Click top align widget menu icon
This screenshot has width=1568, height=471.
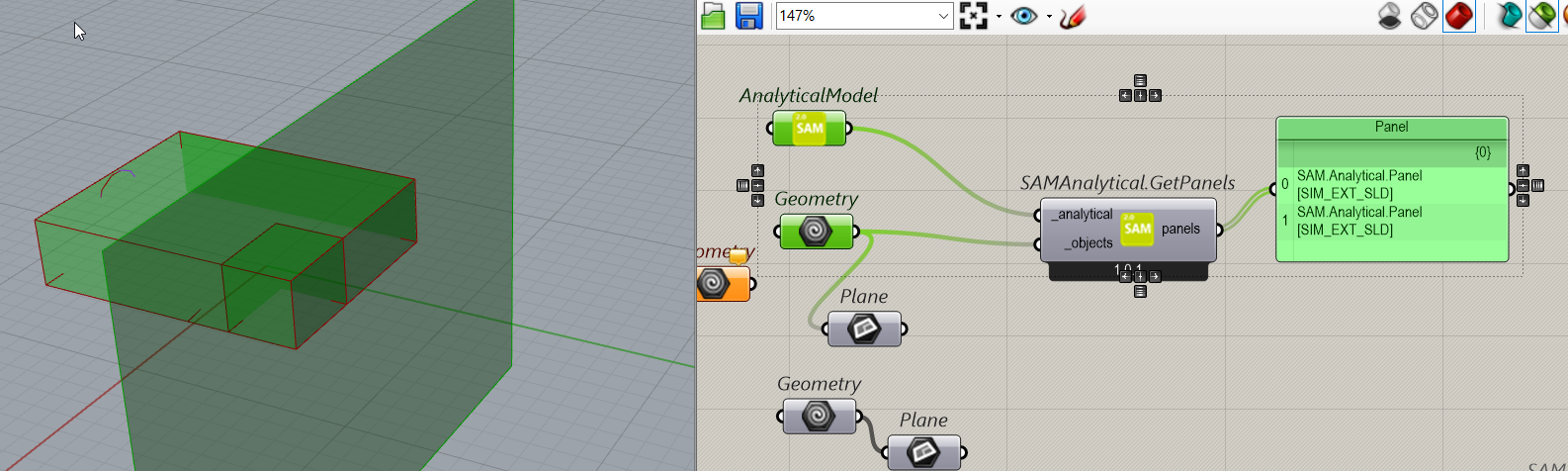(x=1140, y=81)
